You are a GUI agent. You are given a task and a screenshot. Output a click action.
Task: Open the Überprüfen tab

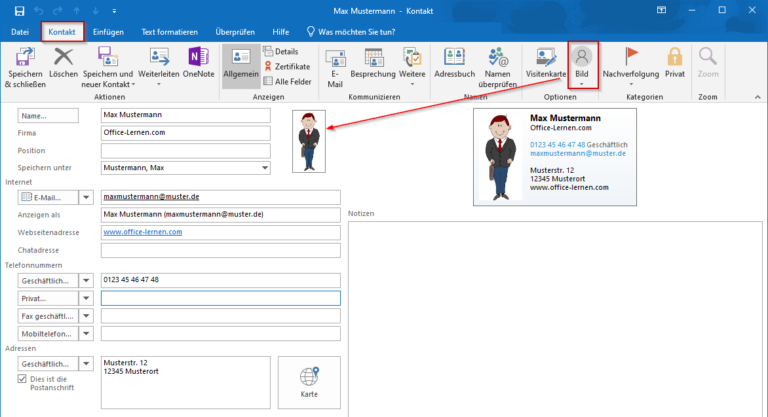pyautogui.click(x=235, y=32)
